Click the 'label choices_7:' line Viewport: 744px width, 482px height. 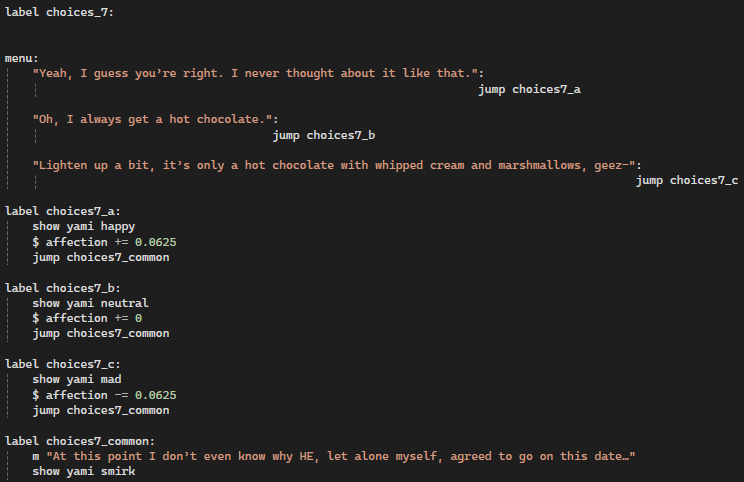[59, 12]
